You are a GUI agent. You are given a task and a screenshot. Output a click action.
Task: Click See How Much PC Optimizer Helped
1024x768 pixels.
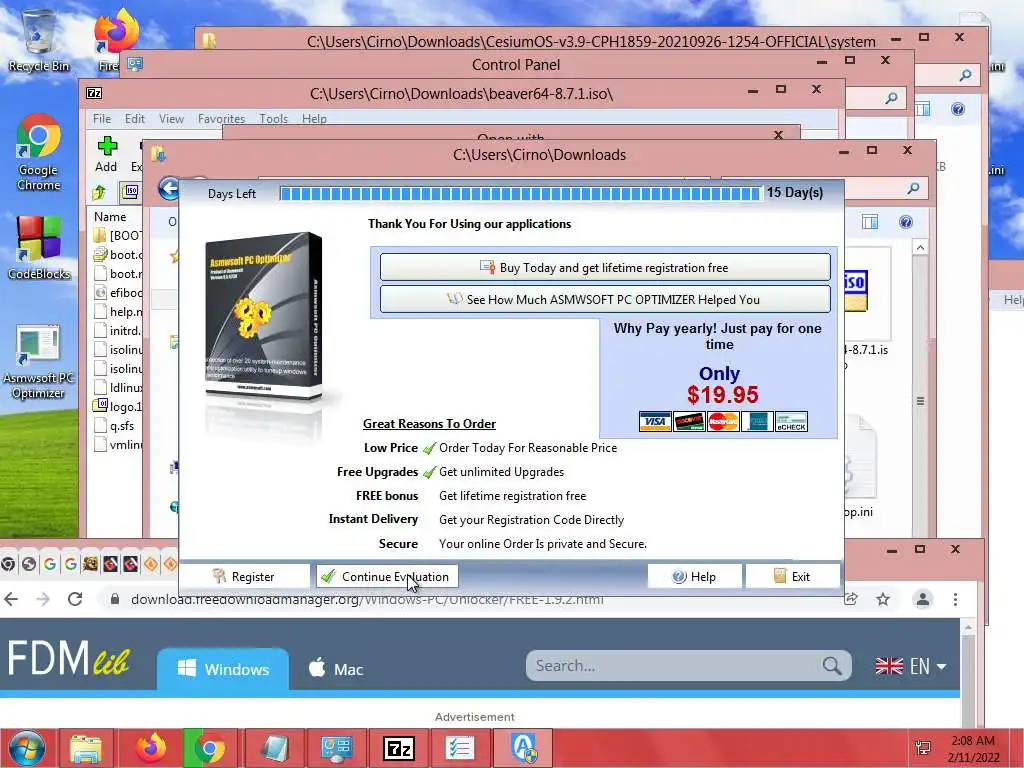point(605,299)
